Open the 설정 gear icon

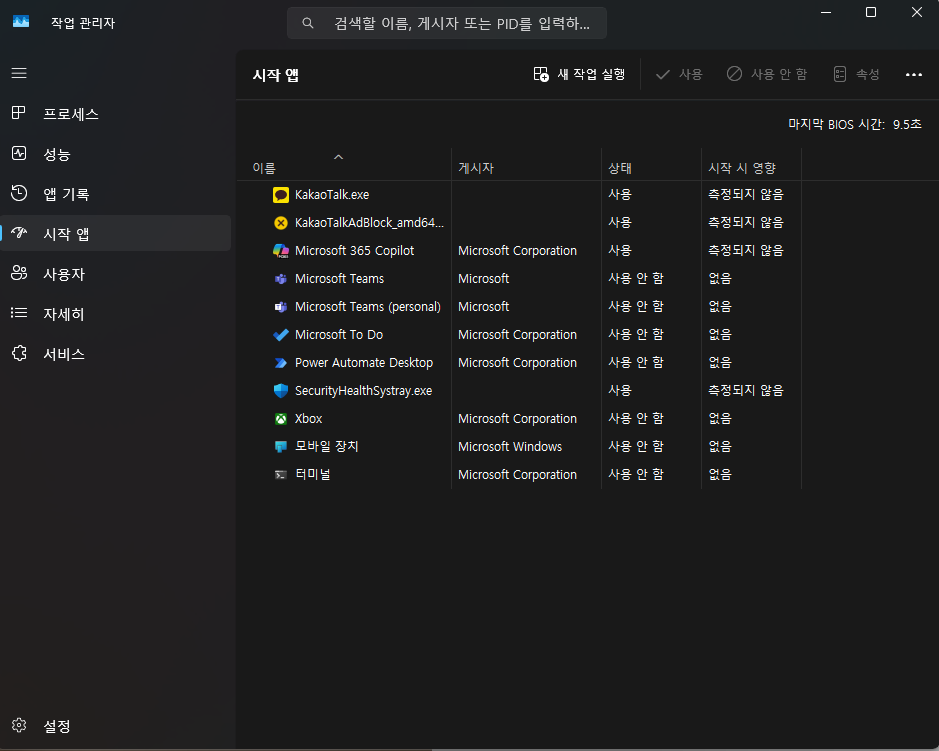19,725
